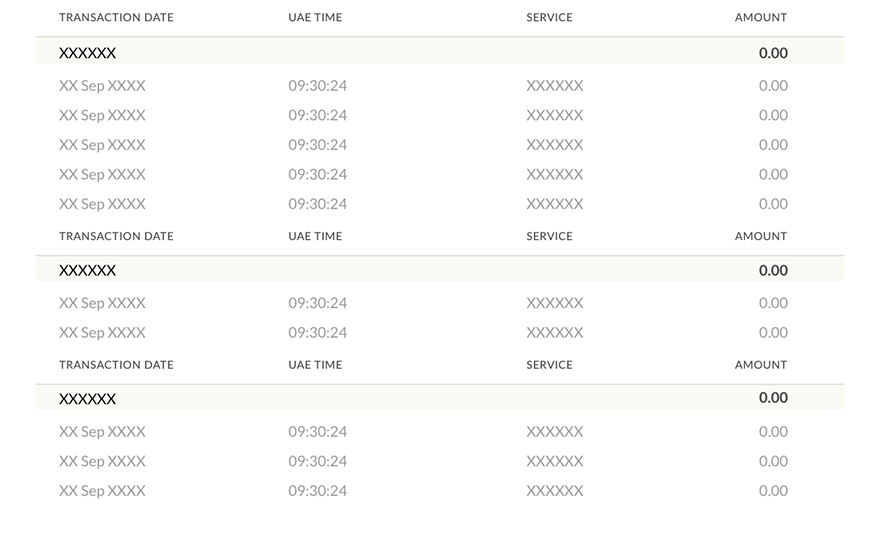Image resolution: width=880 pixels, height=534 pixels.
Task: Select the last transaction date in the middle group
Action: (102, 333)
